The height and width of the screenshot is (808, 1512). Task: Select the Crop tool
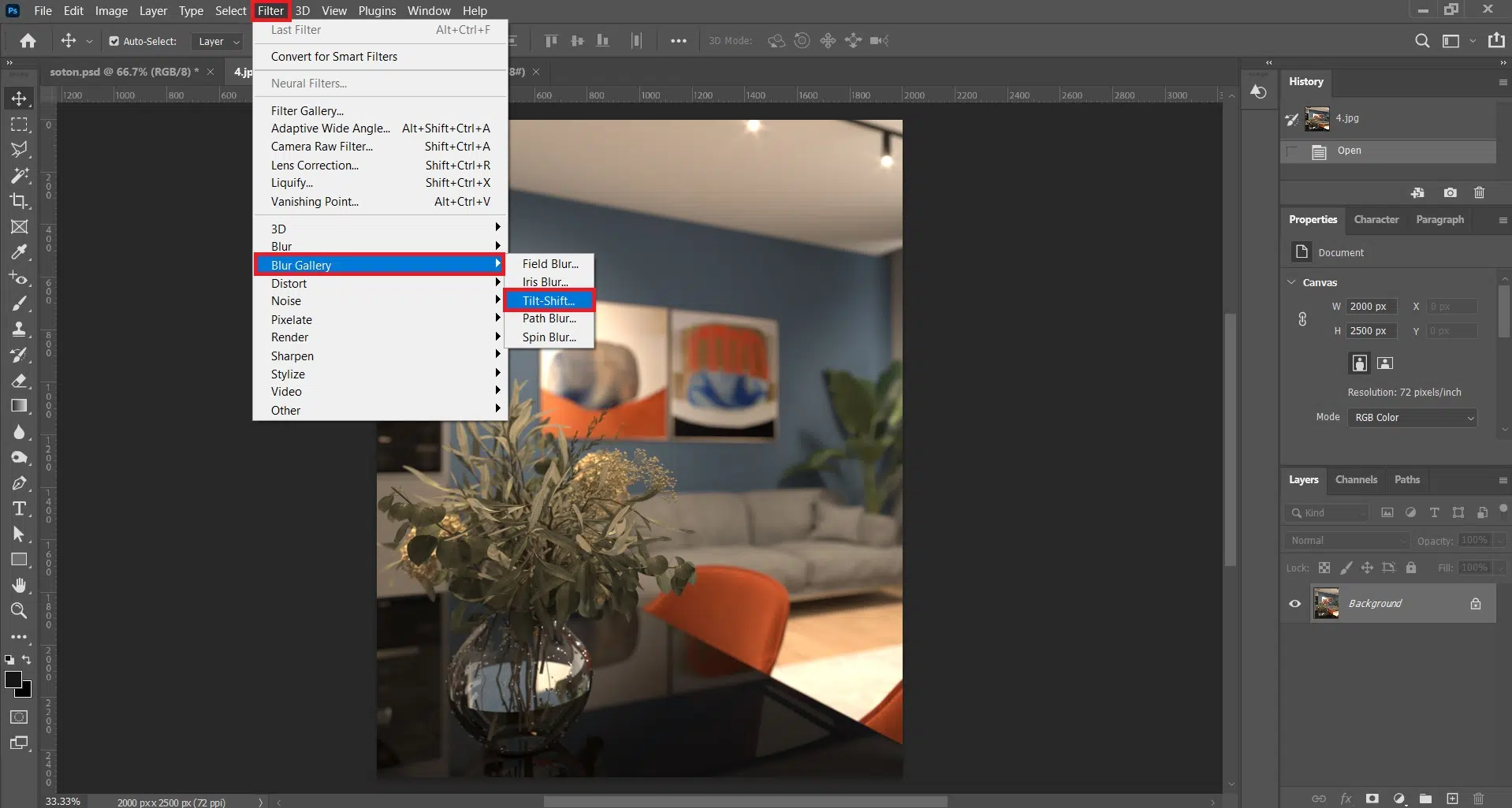click(x=19, y=200)
